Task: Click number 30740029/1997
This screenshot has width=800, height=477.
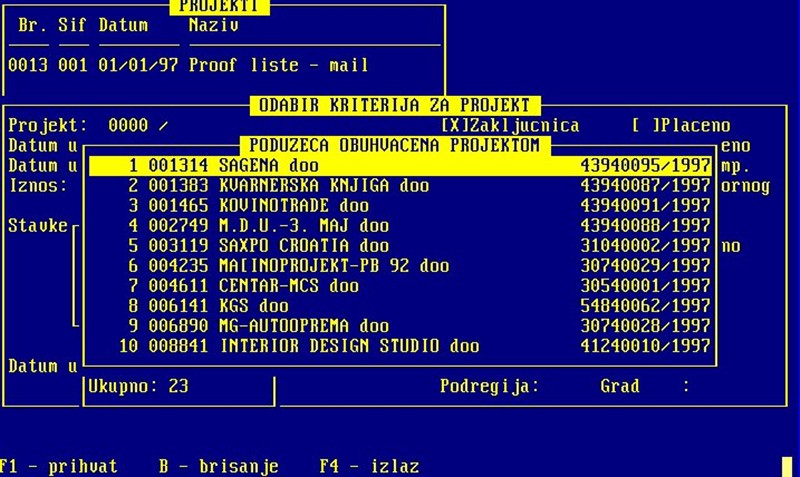Action: (x=645, y=266)
